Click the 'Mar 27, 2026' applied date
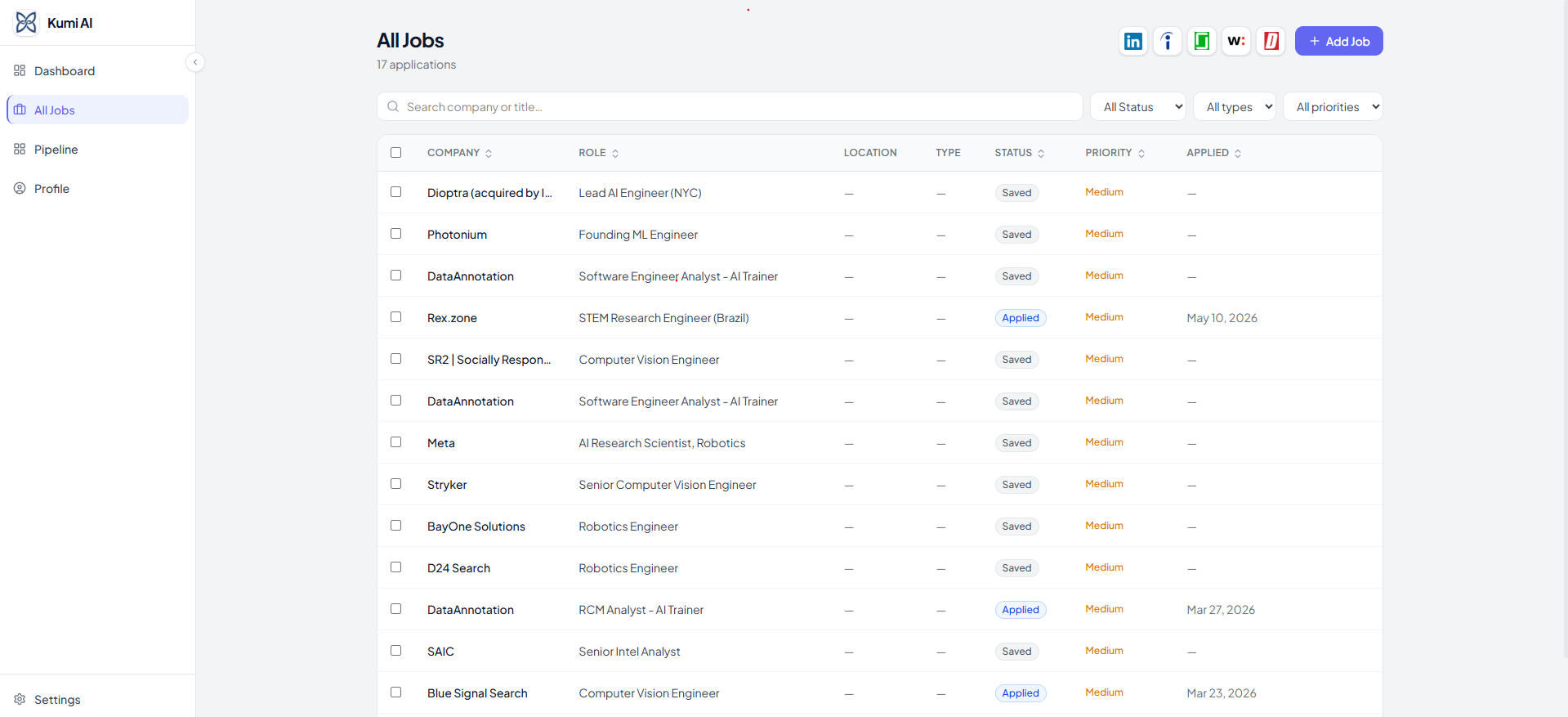Viewport: 1568px width, 717px height. tap(1221, 610)
